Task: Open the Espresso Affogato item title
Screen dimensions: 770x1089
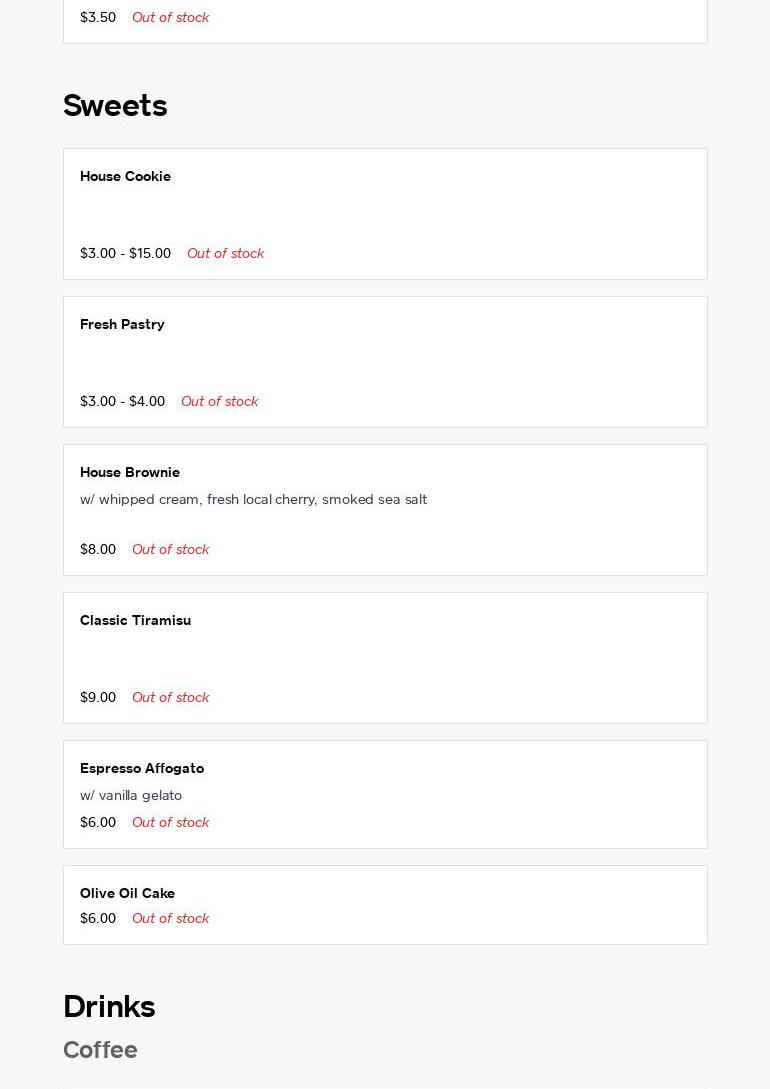Action: point(142,769)
